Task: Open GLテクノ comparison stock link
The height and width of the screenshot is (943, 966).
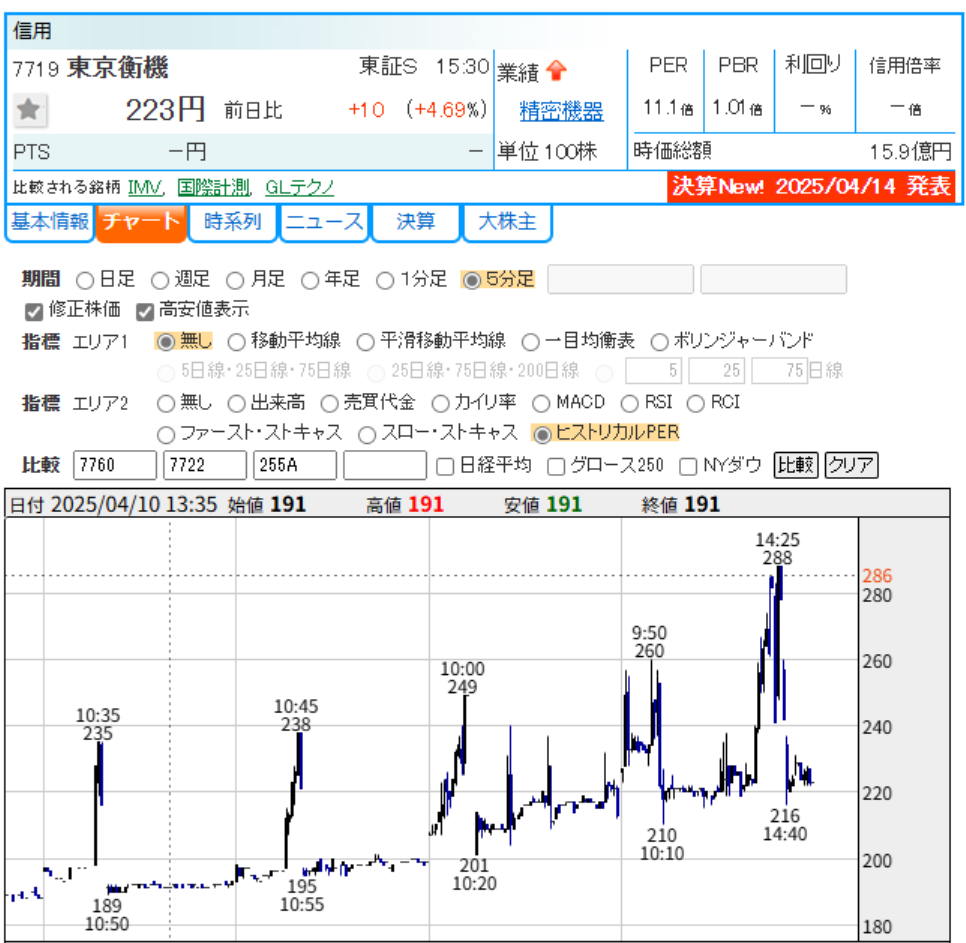Action: 299,187
